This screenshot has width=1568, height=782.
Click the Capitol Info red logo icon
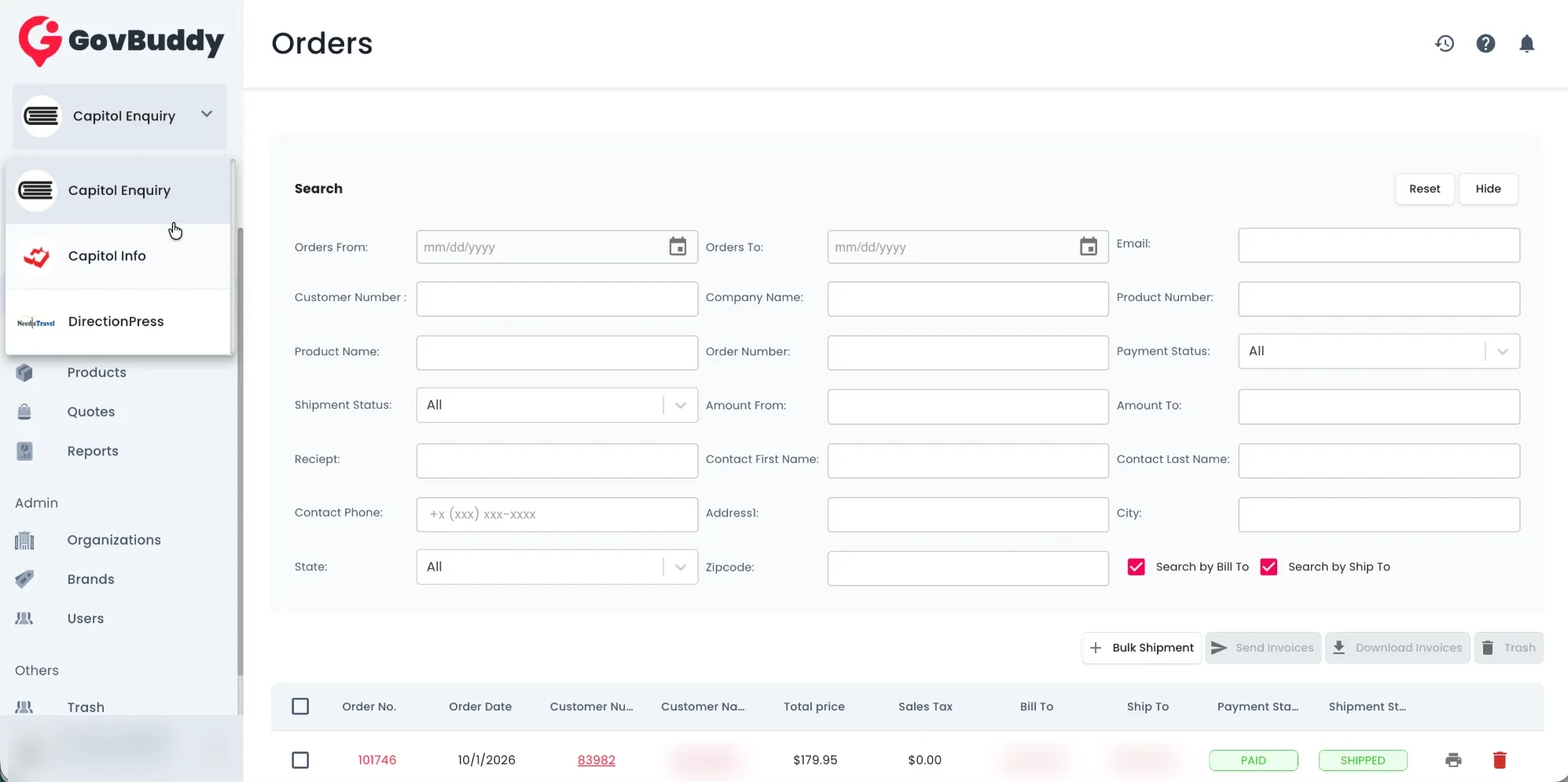point(36,256)
